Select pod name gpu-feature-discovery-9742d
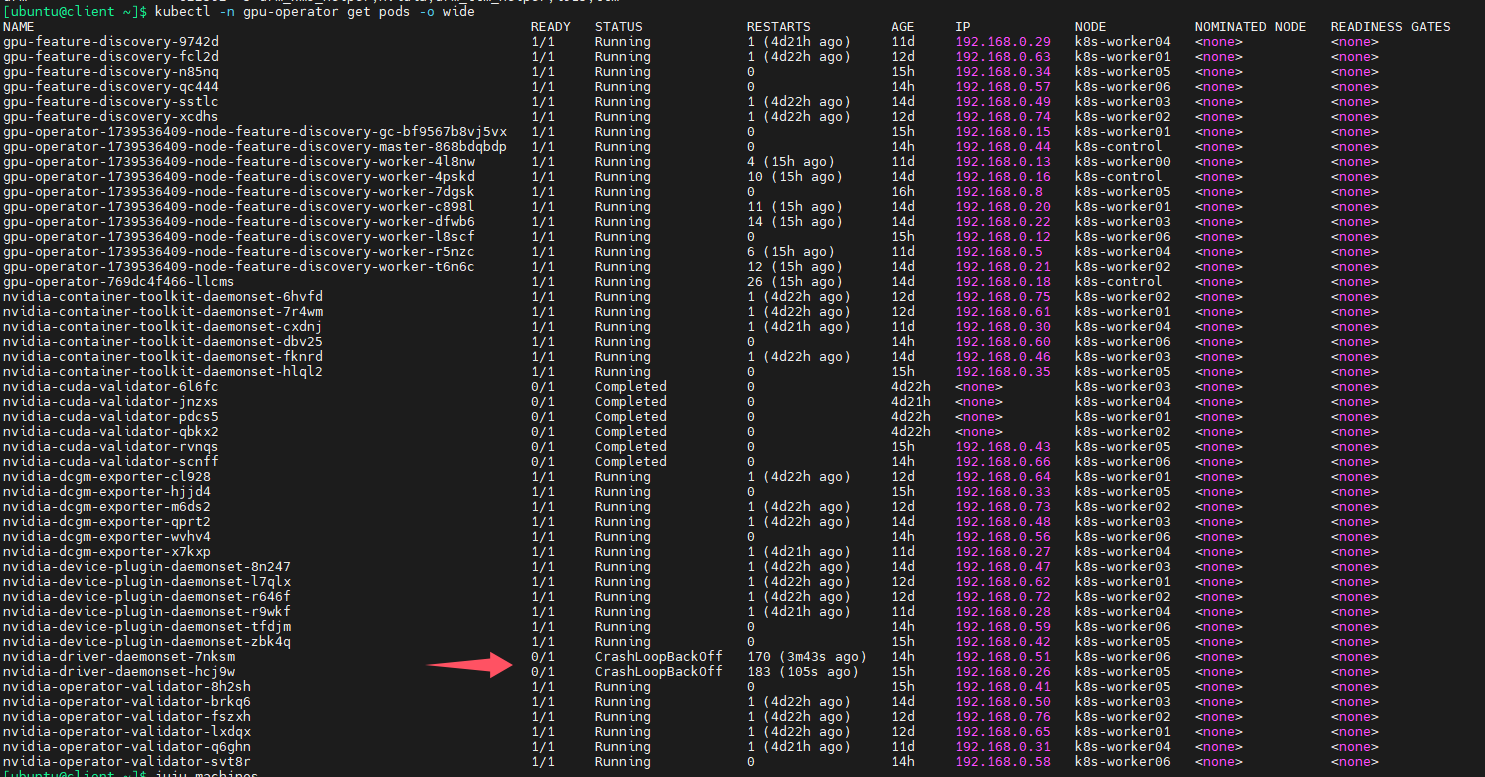Screen dimensions: 1485x777 pyautogui.click(x=110, y=41)
